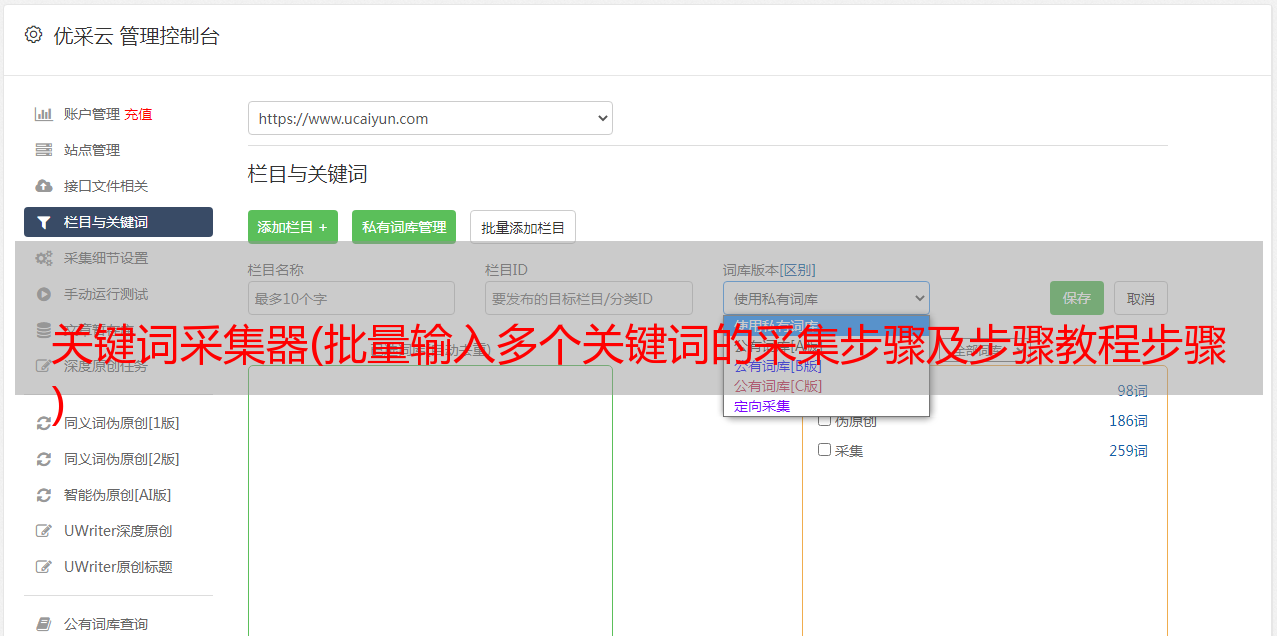Tick the 伪原创 checkbox
This screenshot has width=1277, height=636.
pos(825,420)
